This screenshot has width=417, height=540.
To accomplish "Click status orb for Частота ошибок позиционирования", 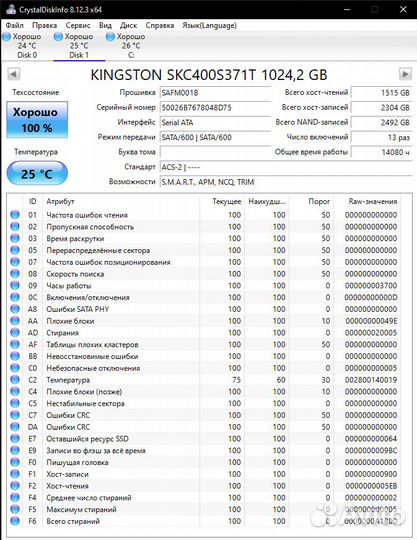I will (15, 262).
